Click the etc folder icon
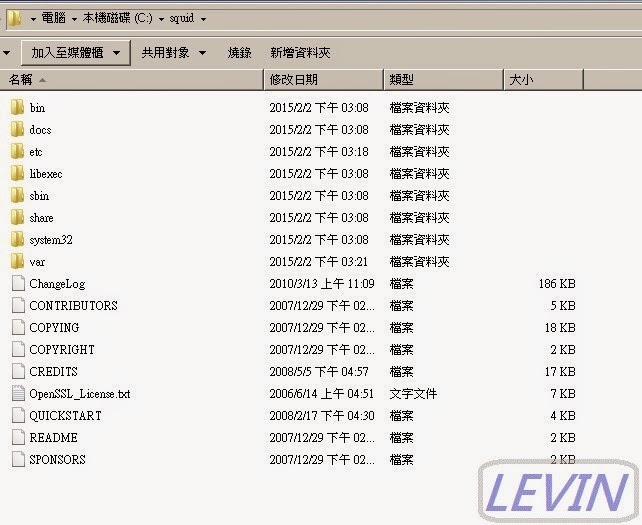 [x=17, y=152]
